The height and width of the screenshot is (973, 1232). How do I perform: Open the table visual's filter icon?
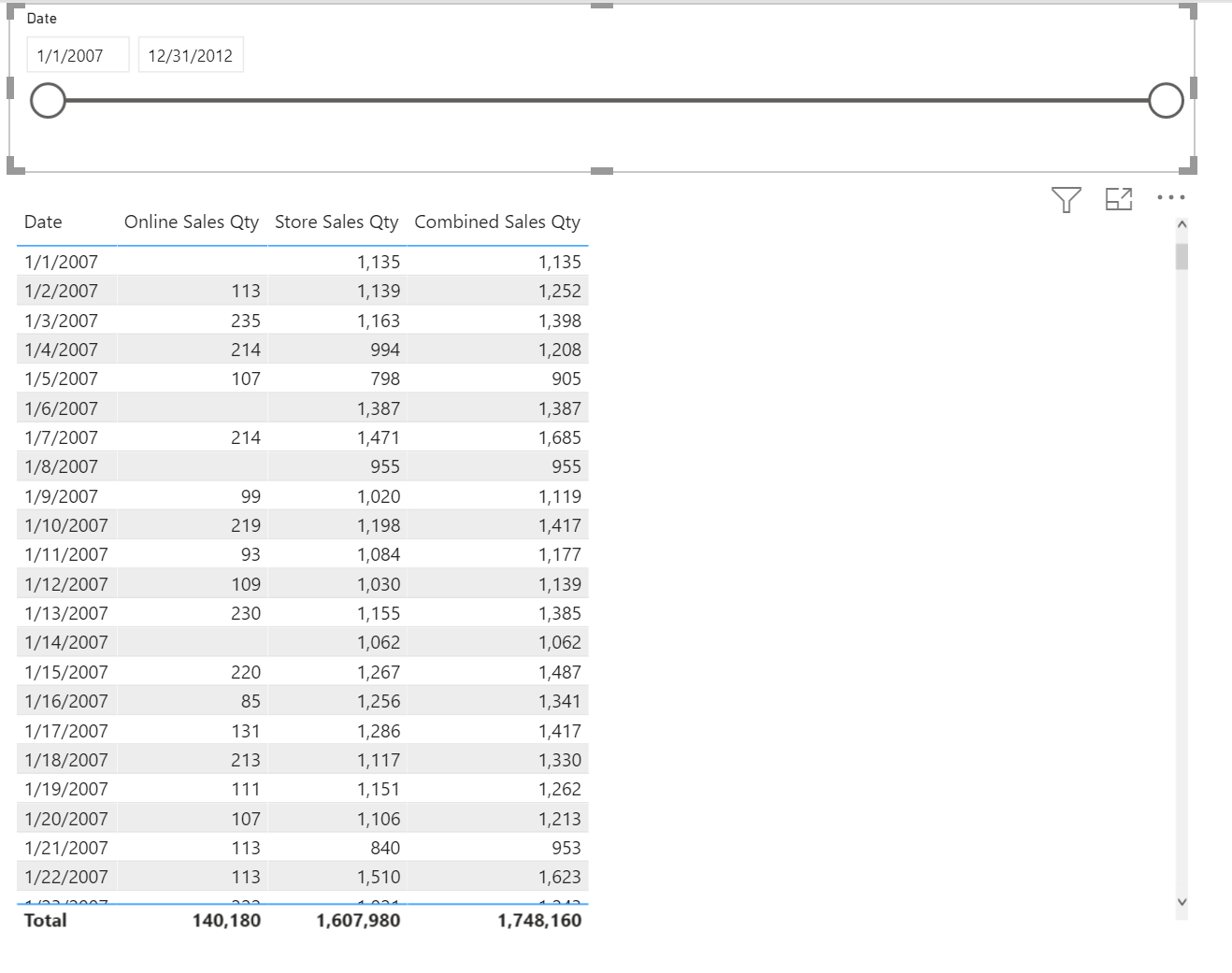[1066, 199]
